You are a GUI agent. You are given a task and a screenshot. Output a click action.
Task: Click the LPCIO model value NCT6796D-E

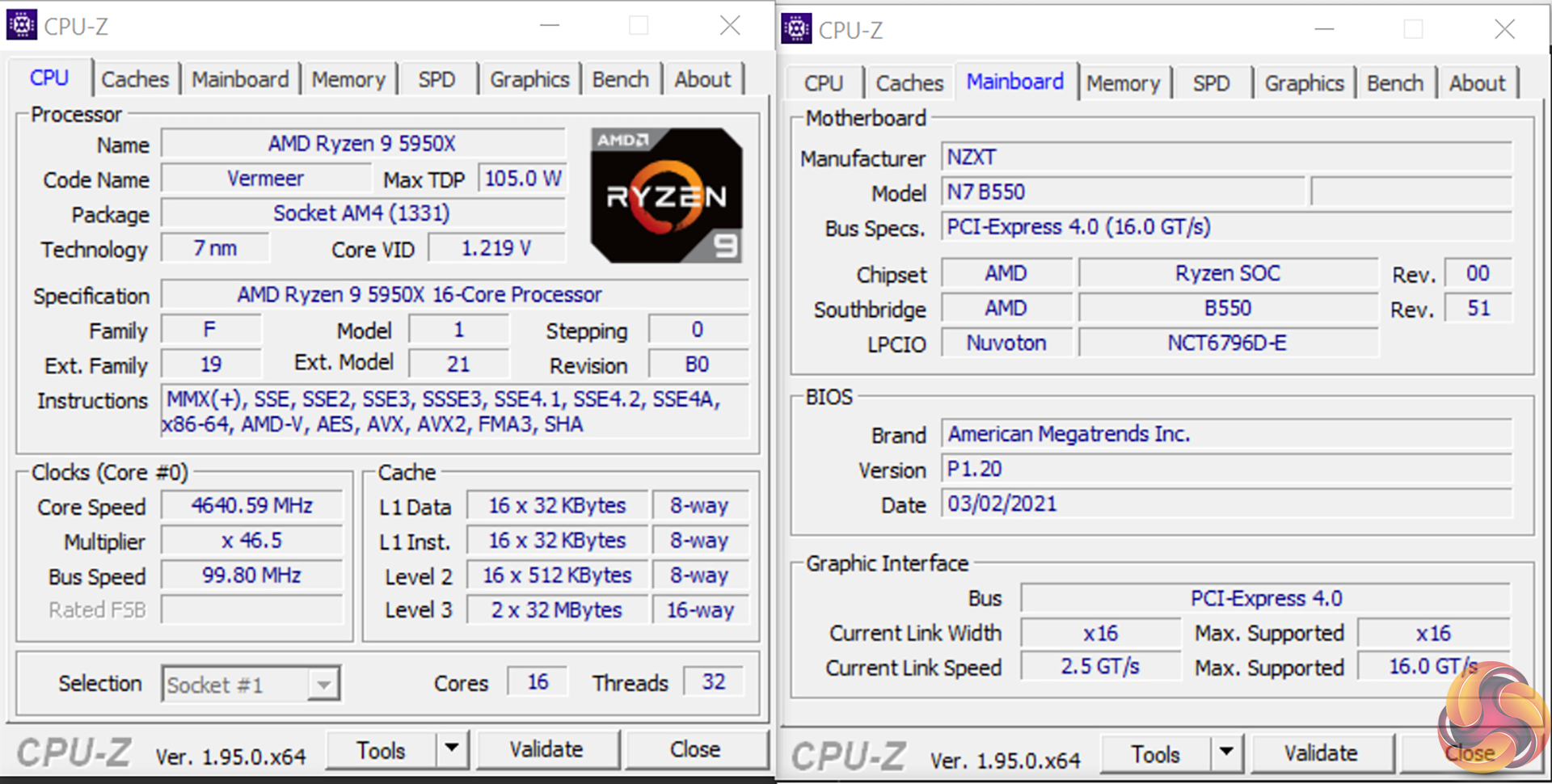click(x=1228, y=343)
